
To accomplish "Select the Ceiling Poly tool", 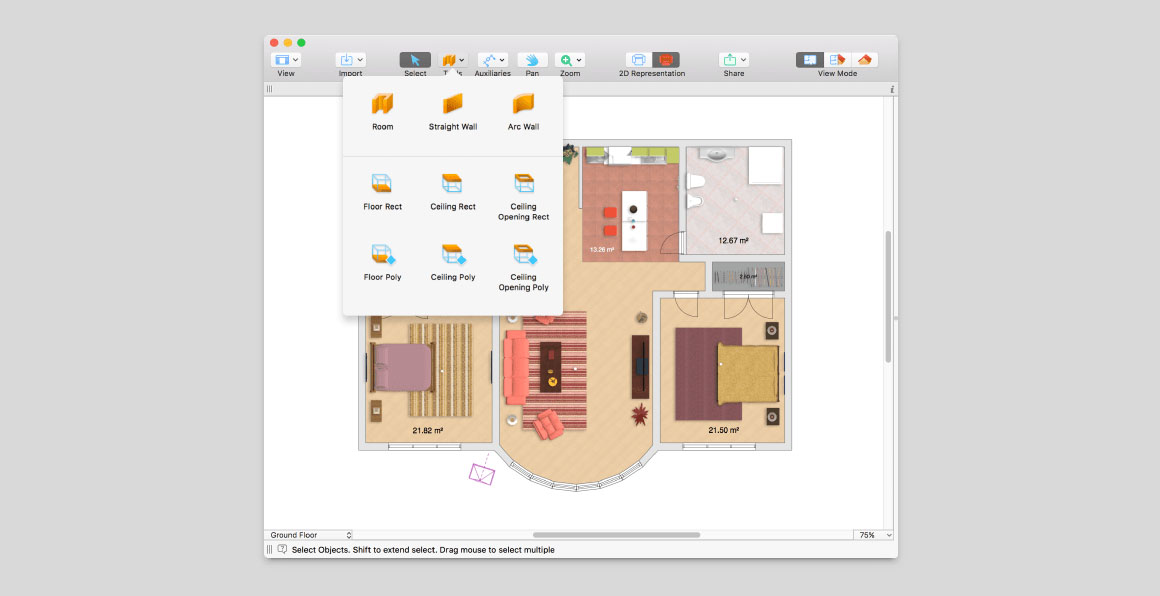I will 453,262.
